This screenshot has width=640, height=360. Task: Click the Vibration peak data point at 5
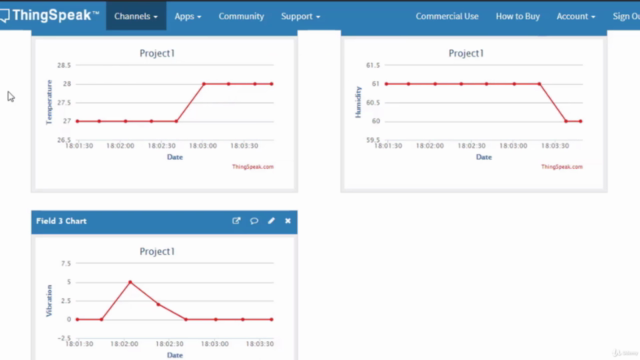coord(130,282)
